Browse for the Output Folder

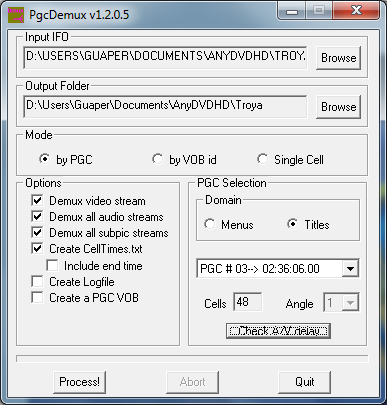coord(338,107)
